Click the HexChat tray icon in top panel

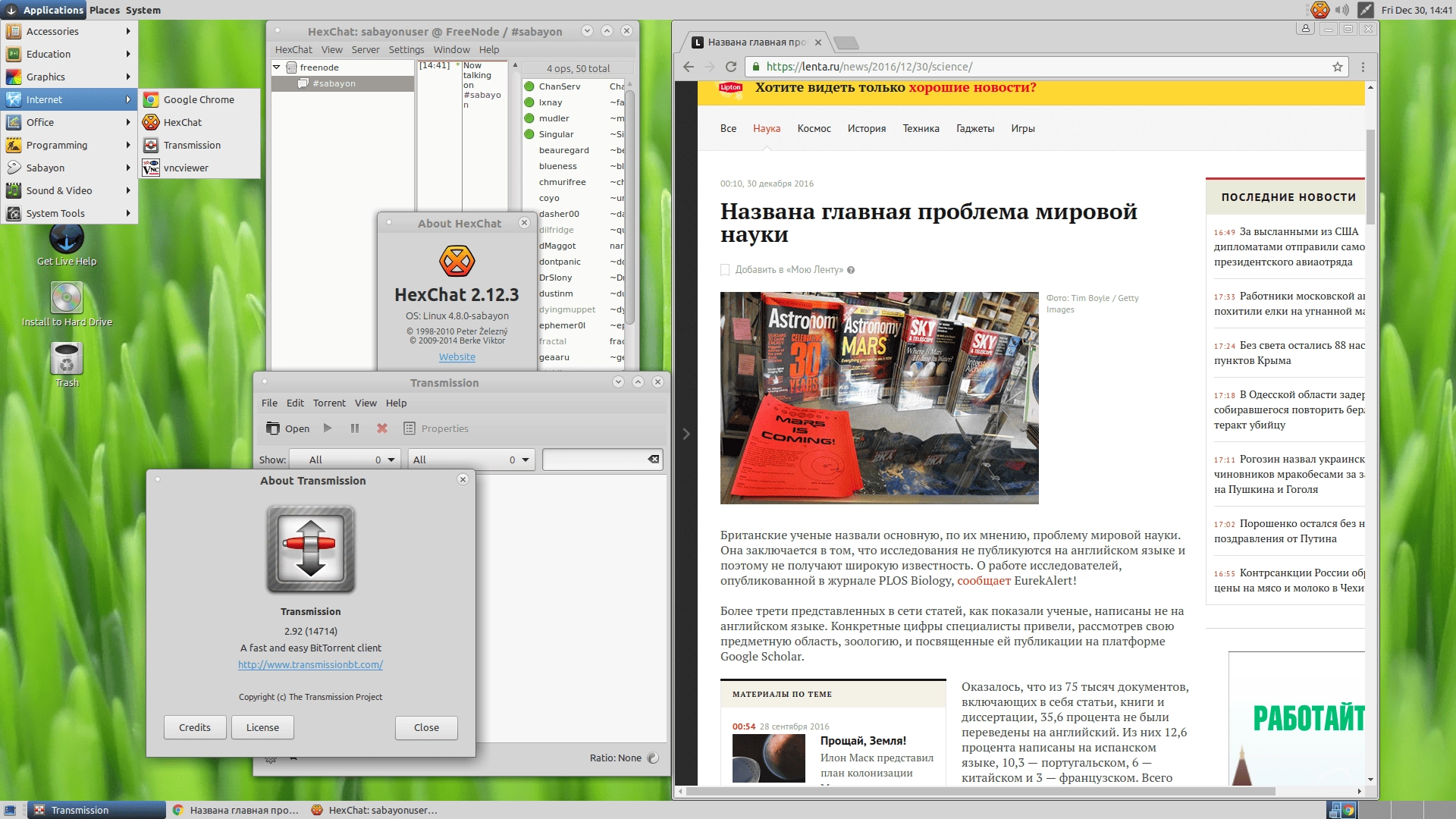(x=1320, y=10)
